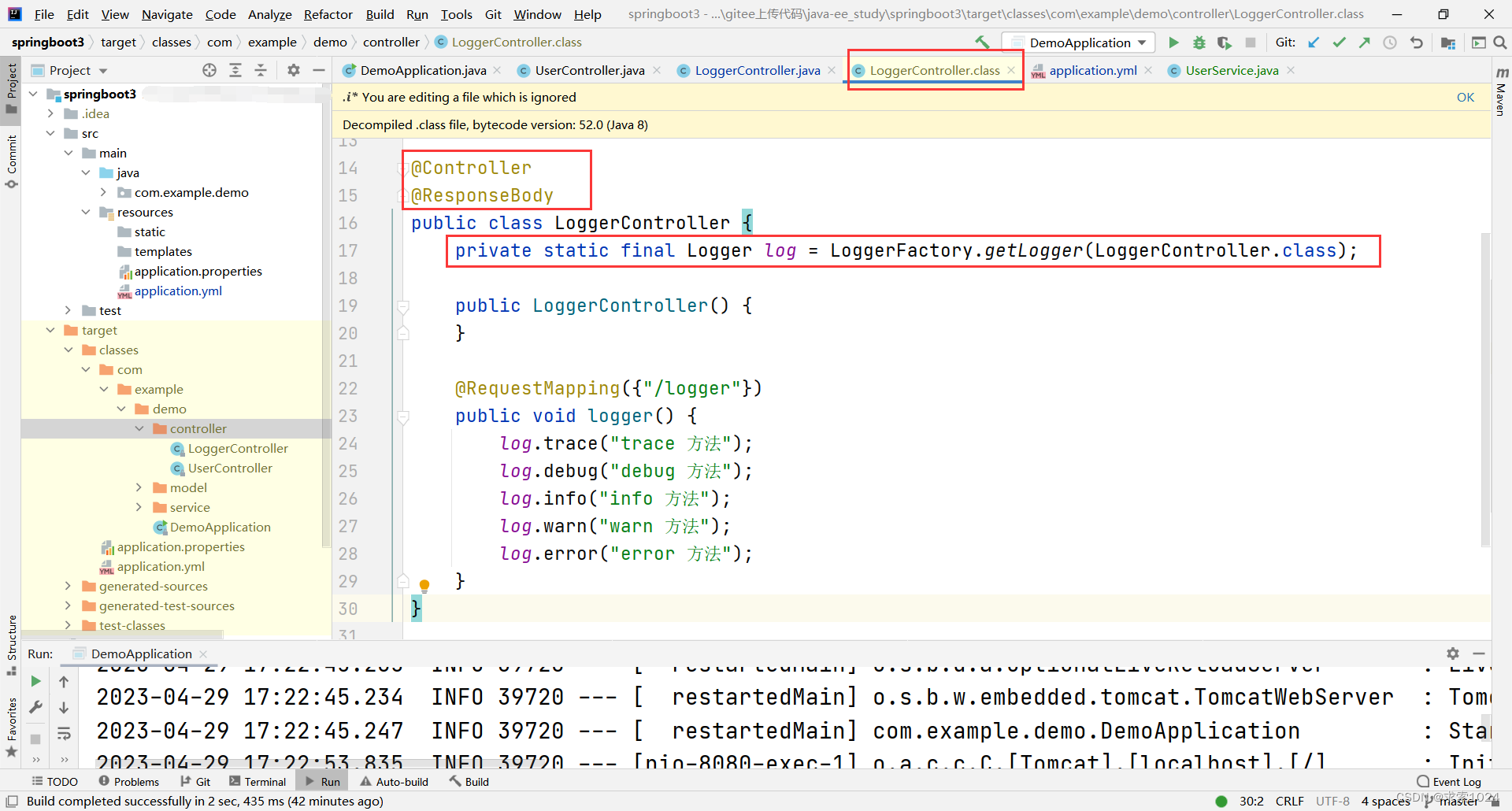Rollback changes with the undo icon

(1416, 43)
